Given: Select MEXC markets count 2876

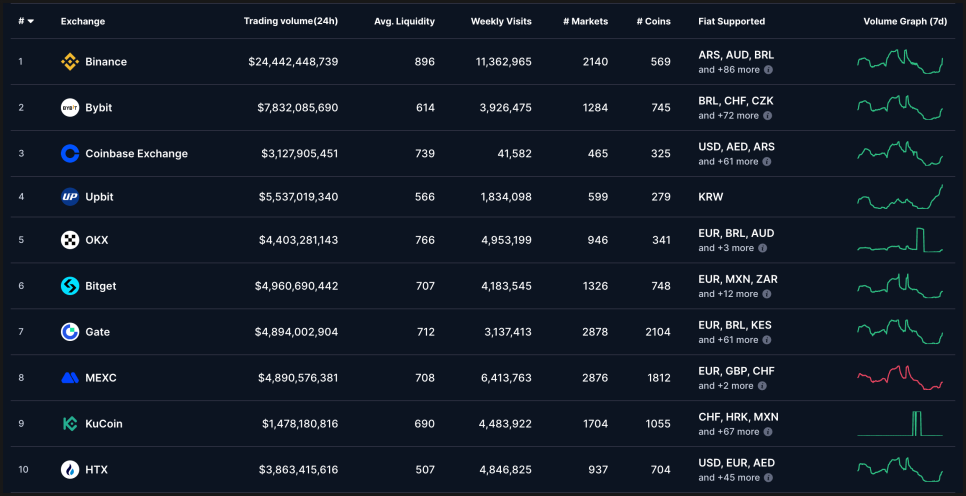Looking at the screenshot, I should pyautogui.click(x=595, y=378).
